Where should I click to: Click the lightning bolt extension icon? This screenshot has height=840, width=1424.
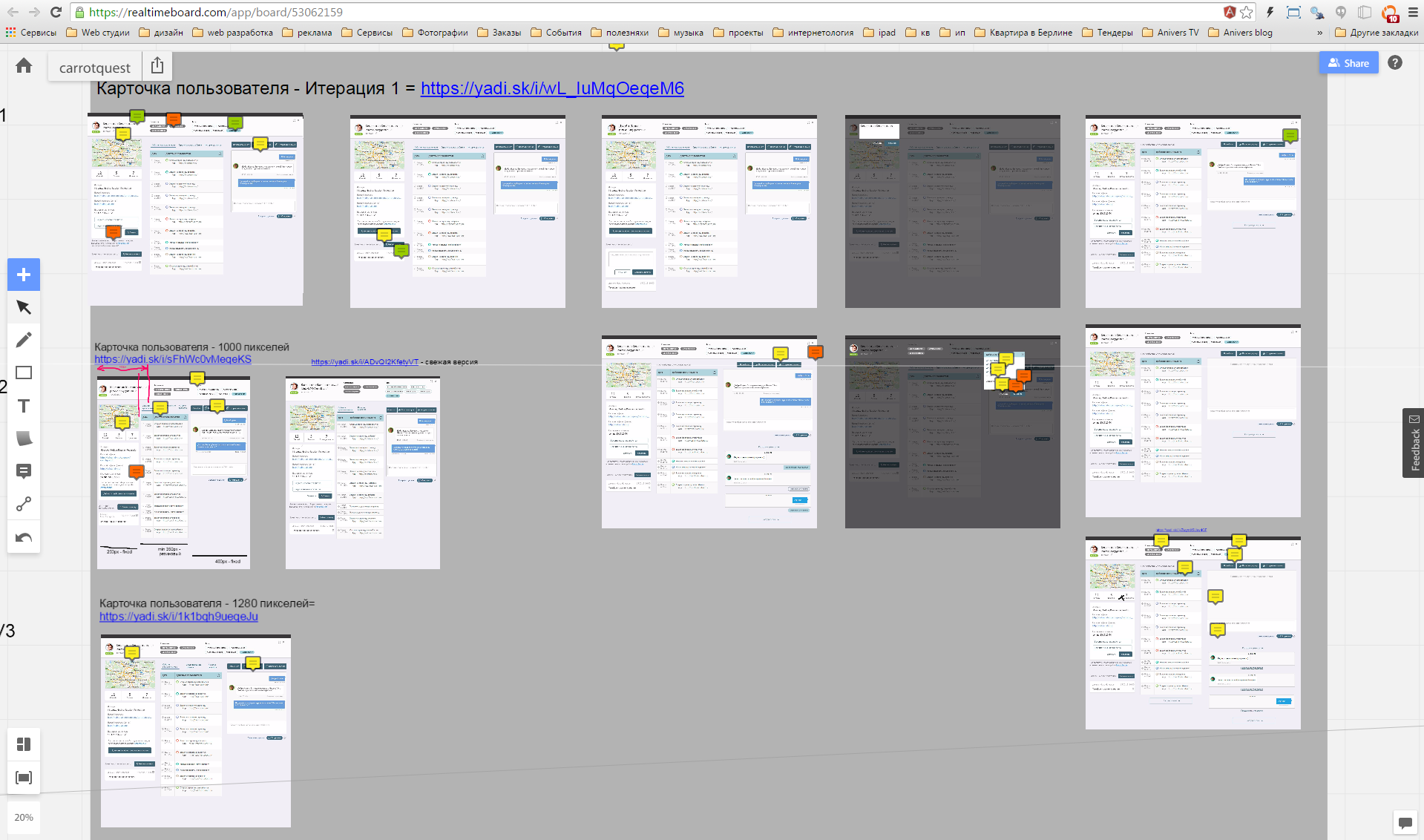tap(1270, 12)
